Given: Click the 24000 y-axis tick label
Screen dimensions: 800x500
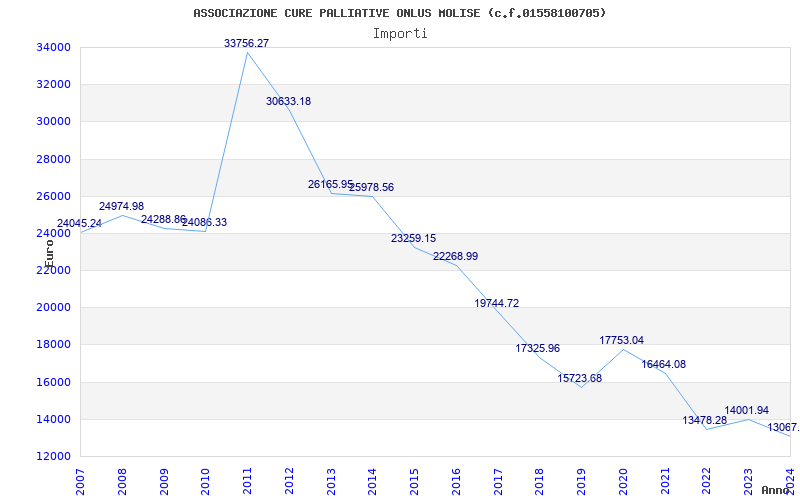Looking at the screenshot, I should point(53,234).
